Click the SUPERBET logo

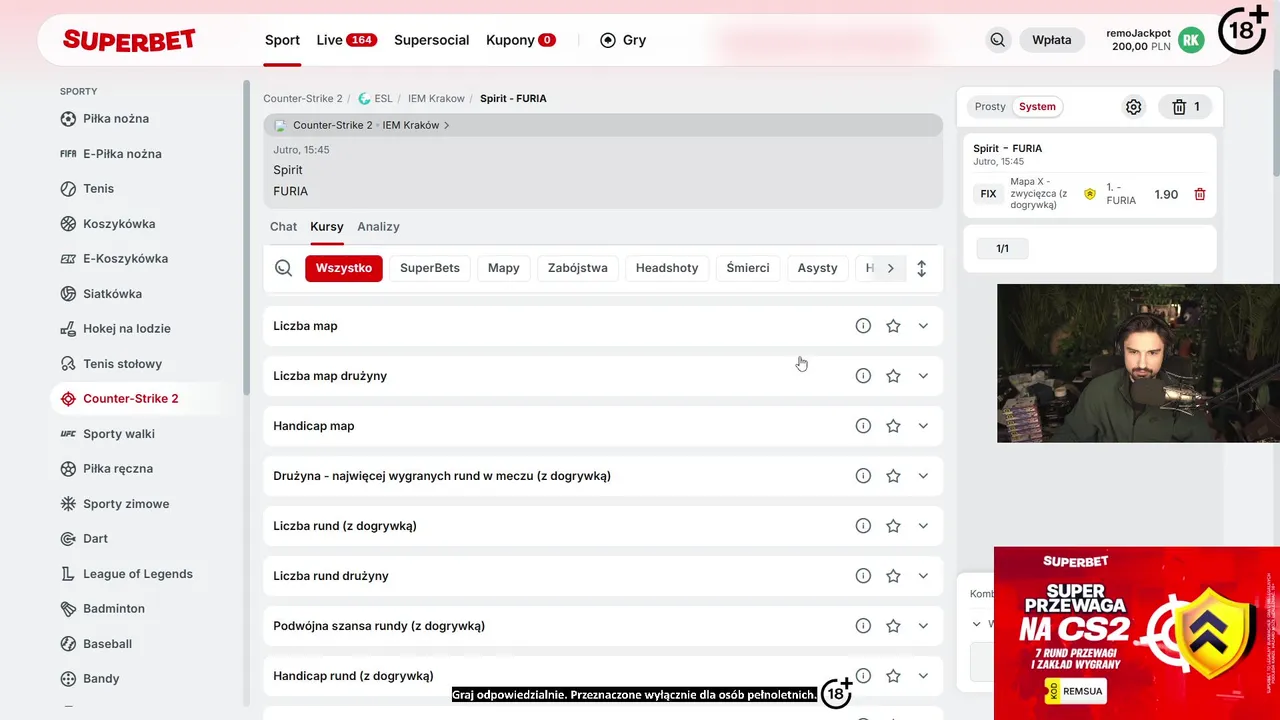pos(129,40)
